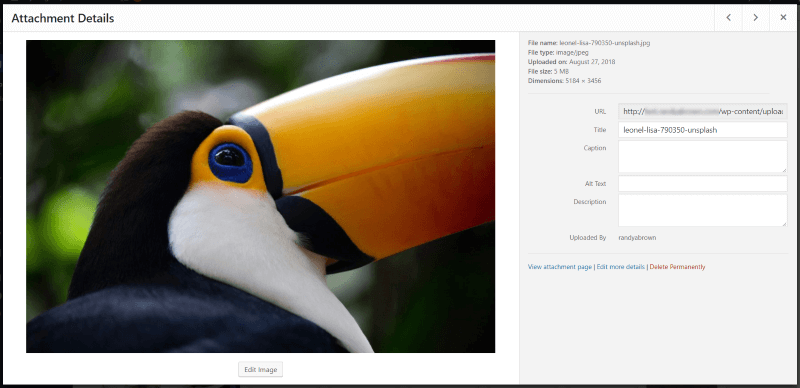Open View attachment page link
Screen dimensions: 800x388
coord(560,267)
